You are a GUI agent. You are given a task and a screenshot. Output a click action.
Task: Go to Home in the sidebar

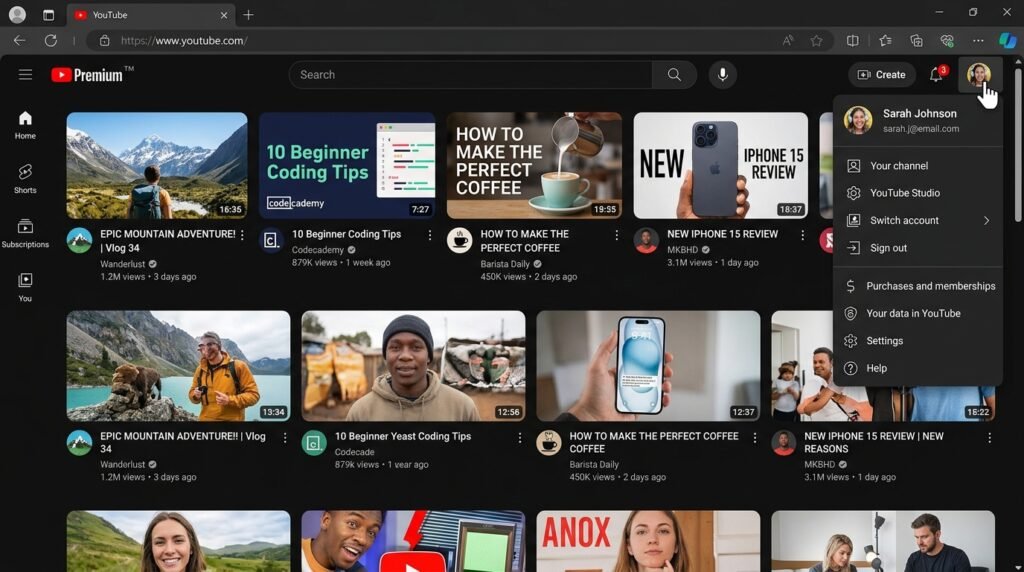pos(25,125)
